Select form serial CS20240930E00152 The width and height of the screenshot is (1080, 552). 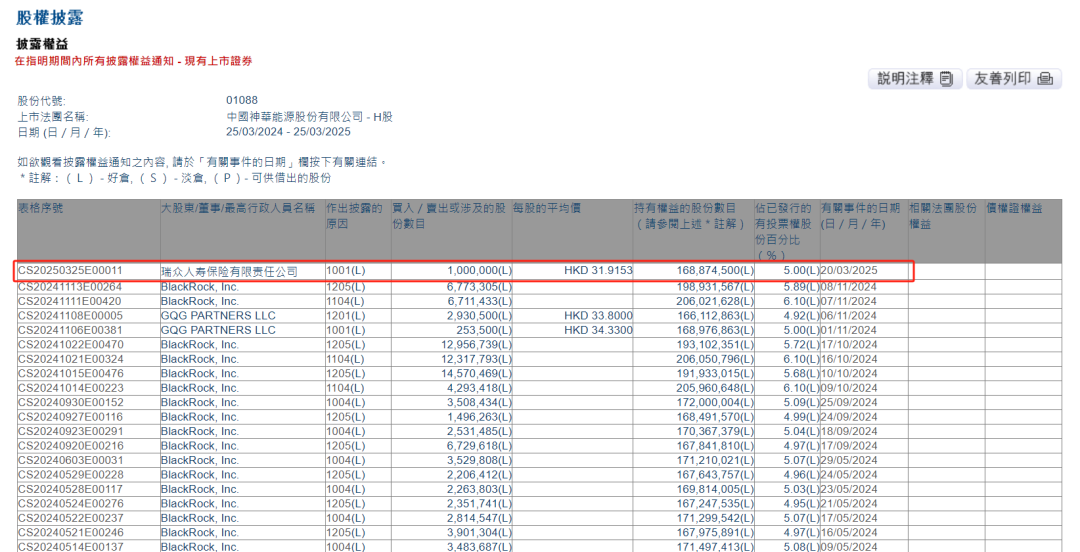pos(70,402)
